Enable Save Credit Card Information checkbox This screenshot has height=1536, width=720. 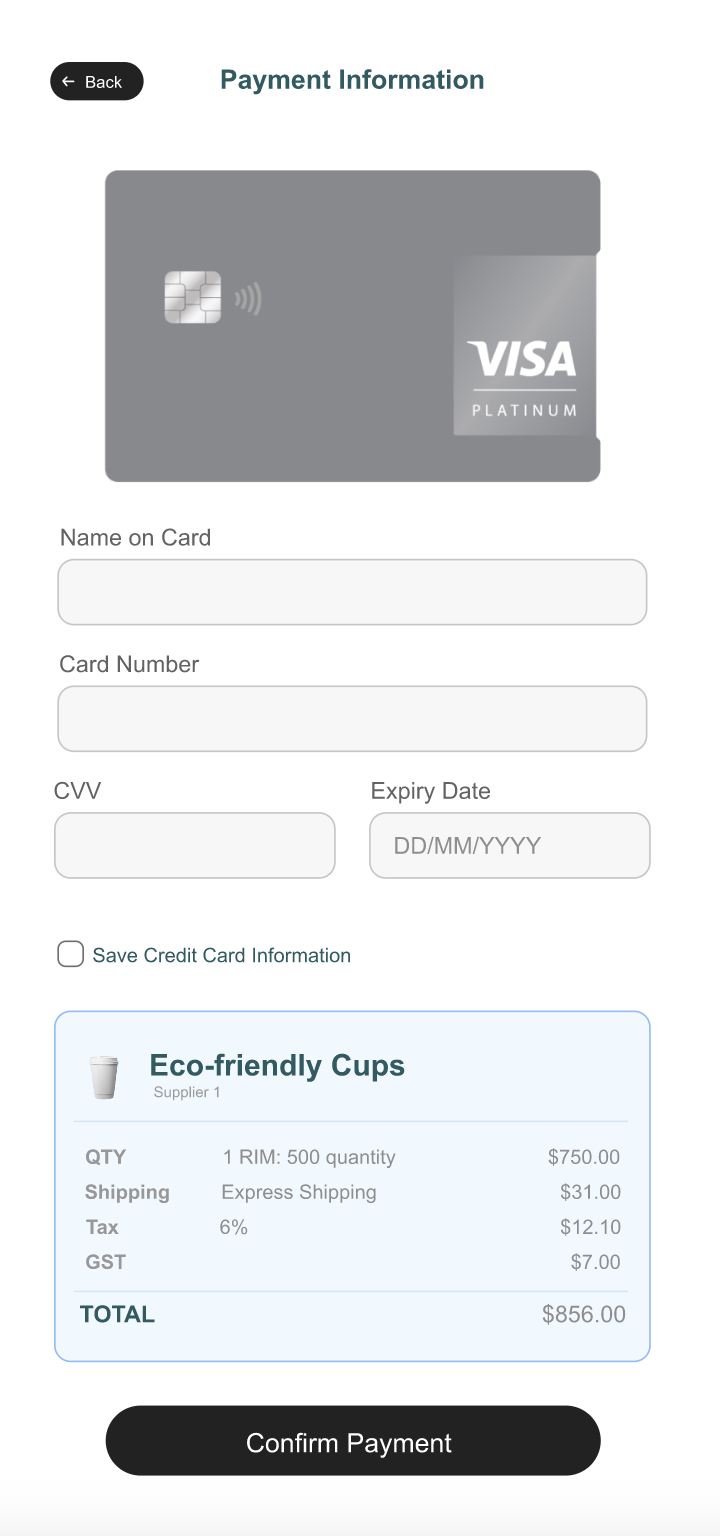70,954
